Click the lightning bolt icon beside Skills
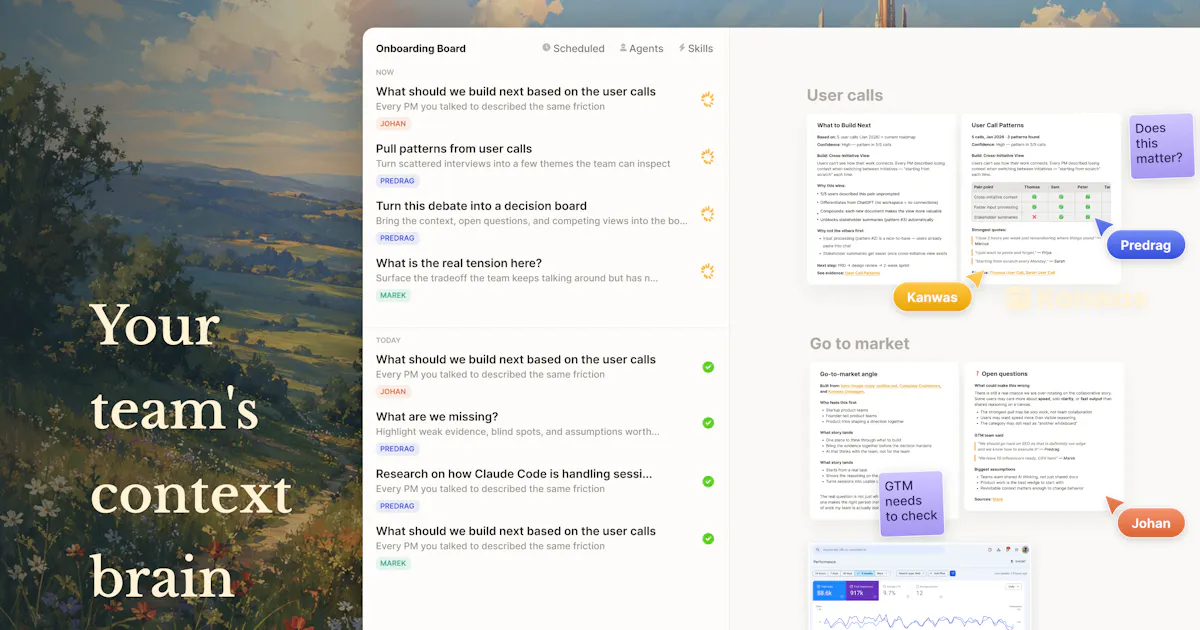Image resolution: width=1200 pixels, height=630 pixels. [682, 48]
